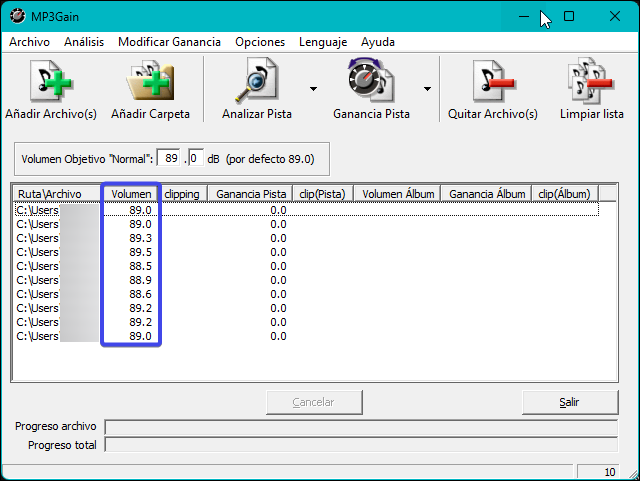Close the MP3Gain window

(x=615, y=16)
